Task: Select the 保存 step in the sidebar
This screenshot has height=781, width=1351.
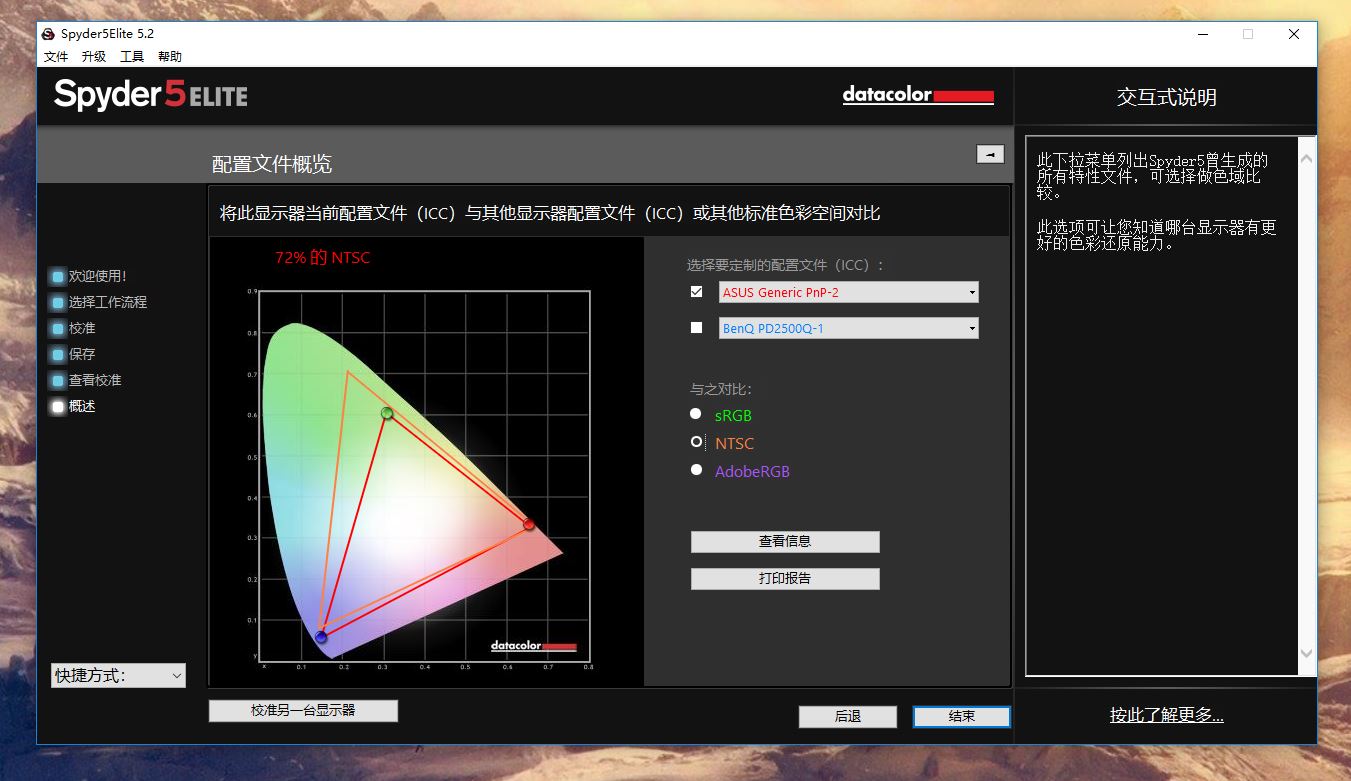Action: coord(83,354)
